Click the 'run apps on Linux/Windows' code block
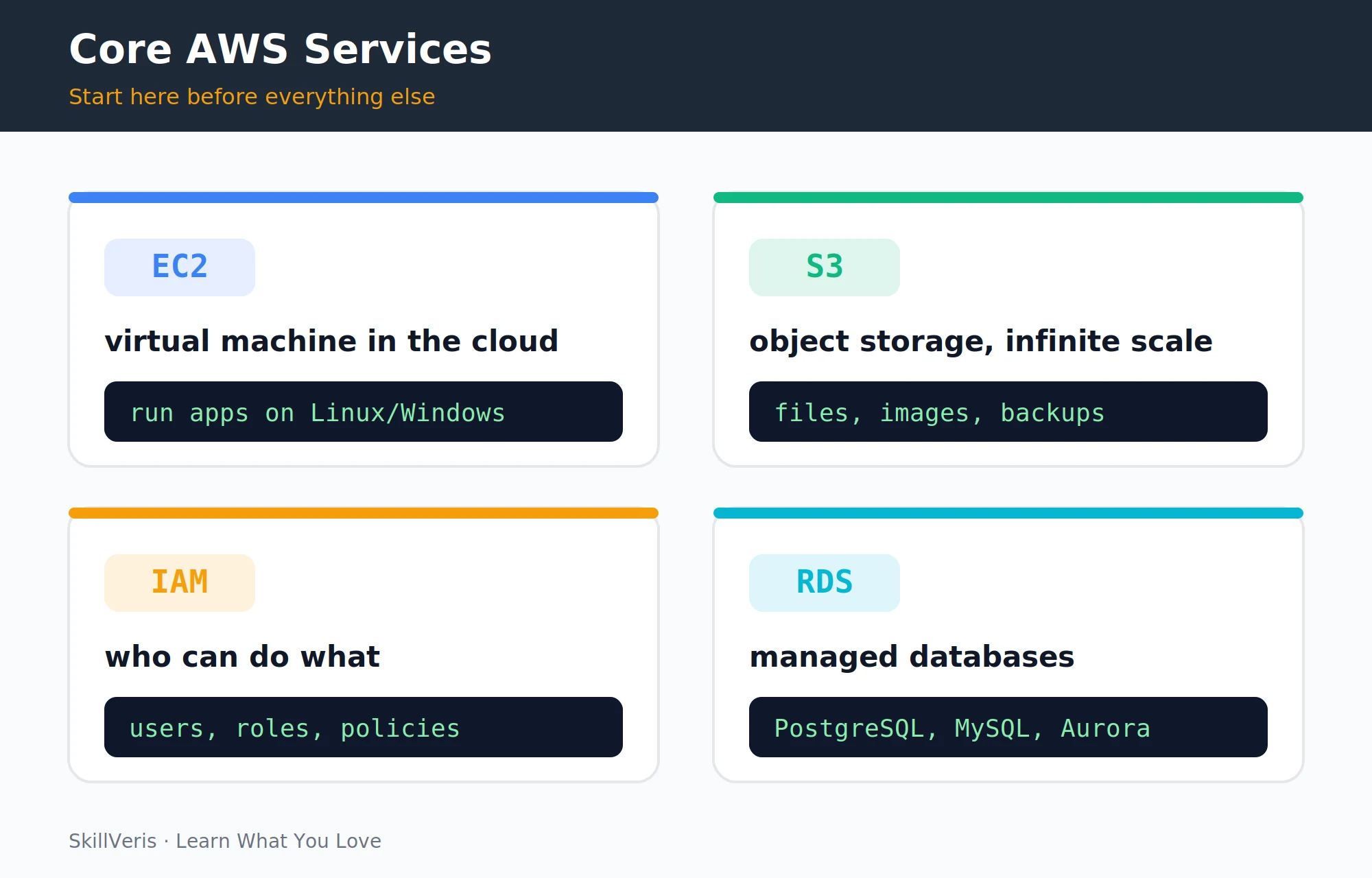The height and width of the screenshot is (878, 1372). 364,412
